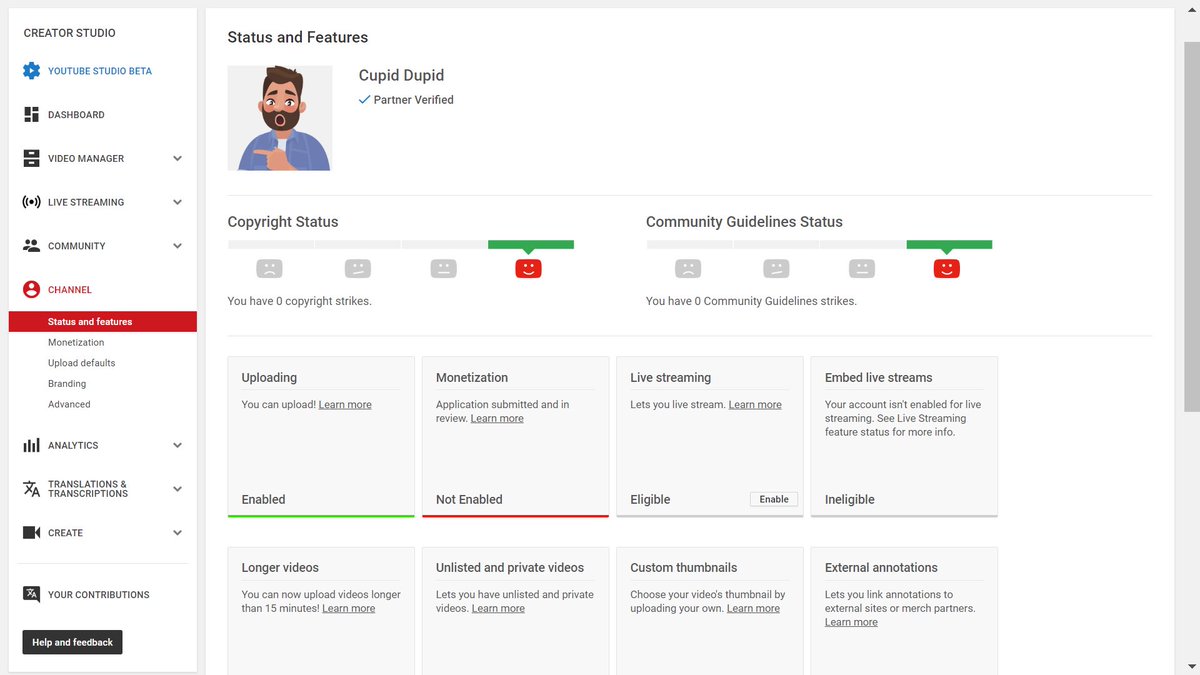The height and width of the screenshot is (675, 1200).
Task: Click the green Community Guidelines status bar
Action: [949, 244]
